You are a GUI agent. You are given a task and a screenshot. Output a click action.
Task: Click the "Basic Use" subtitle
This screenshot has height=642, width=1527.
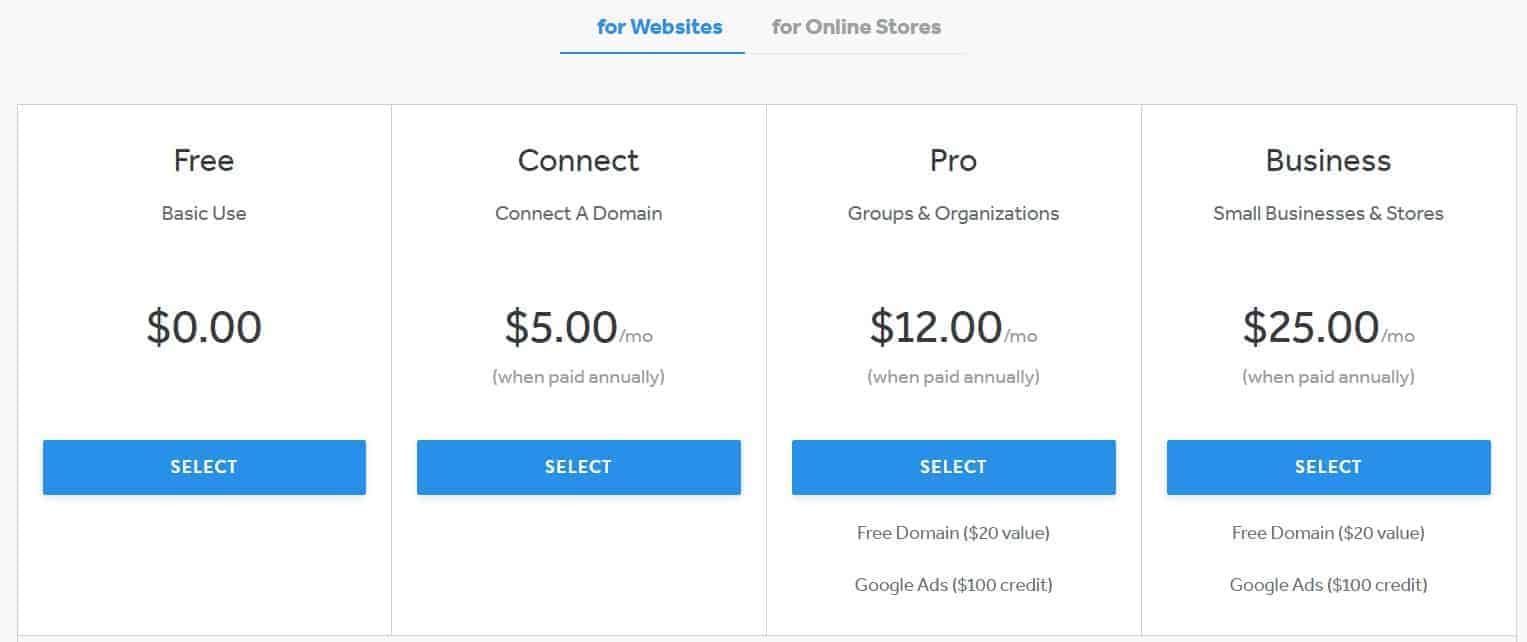204,213
